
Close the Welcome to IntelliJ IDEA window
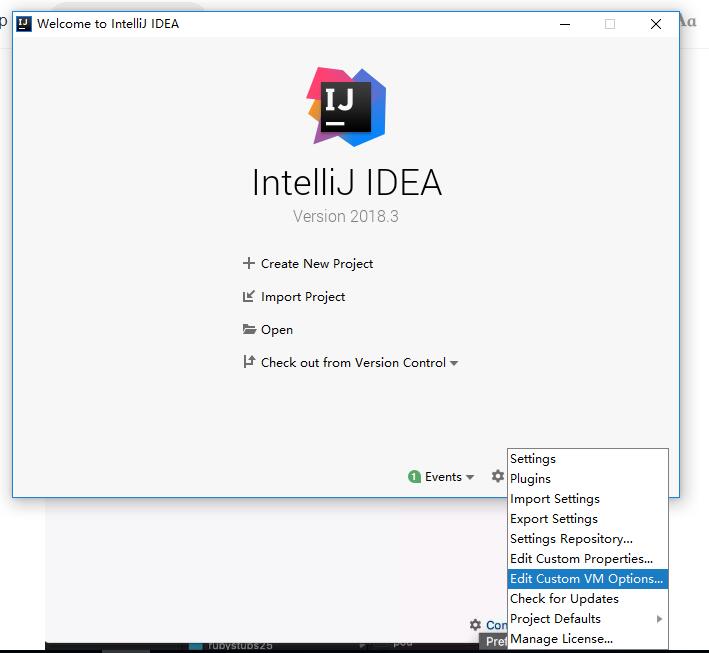click(x=656, y=24)
